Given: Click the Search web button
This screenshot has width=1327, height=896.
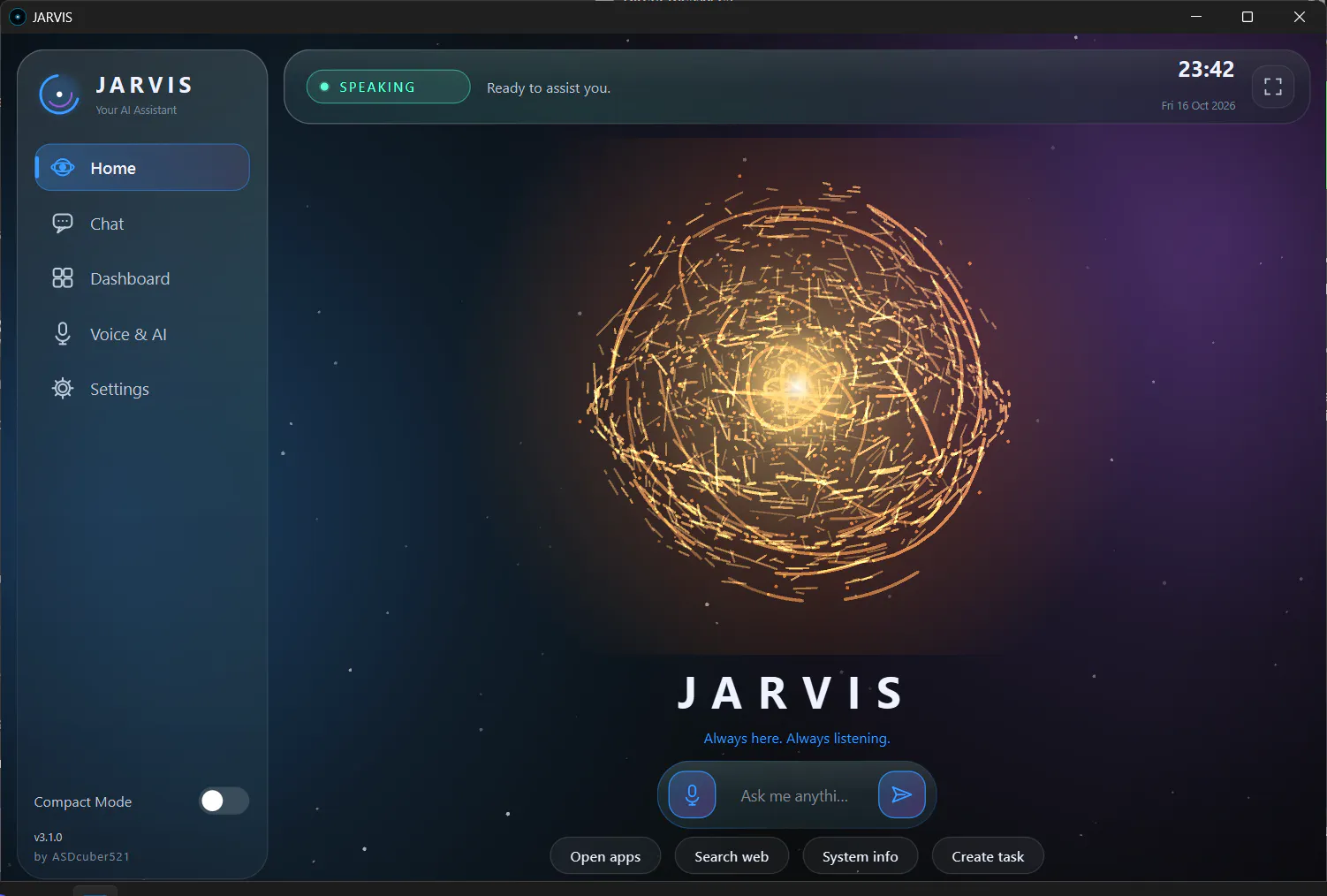Looking at the screenshot, I should (732, 856).
